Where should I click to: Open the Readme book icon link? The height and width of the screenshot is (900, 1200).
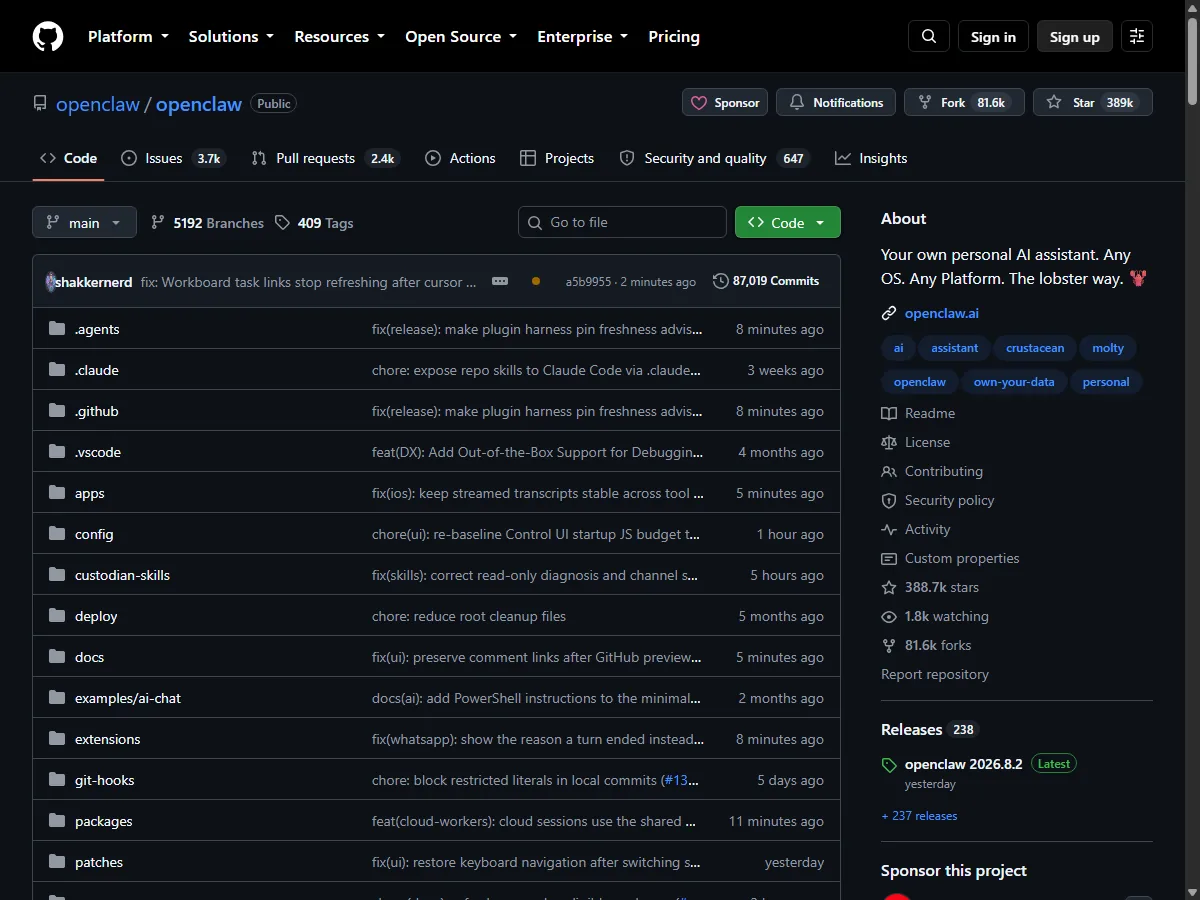918,413
